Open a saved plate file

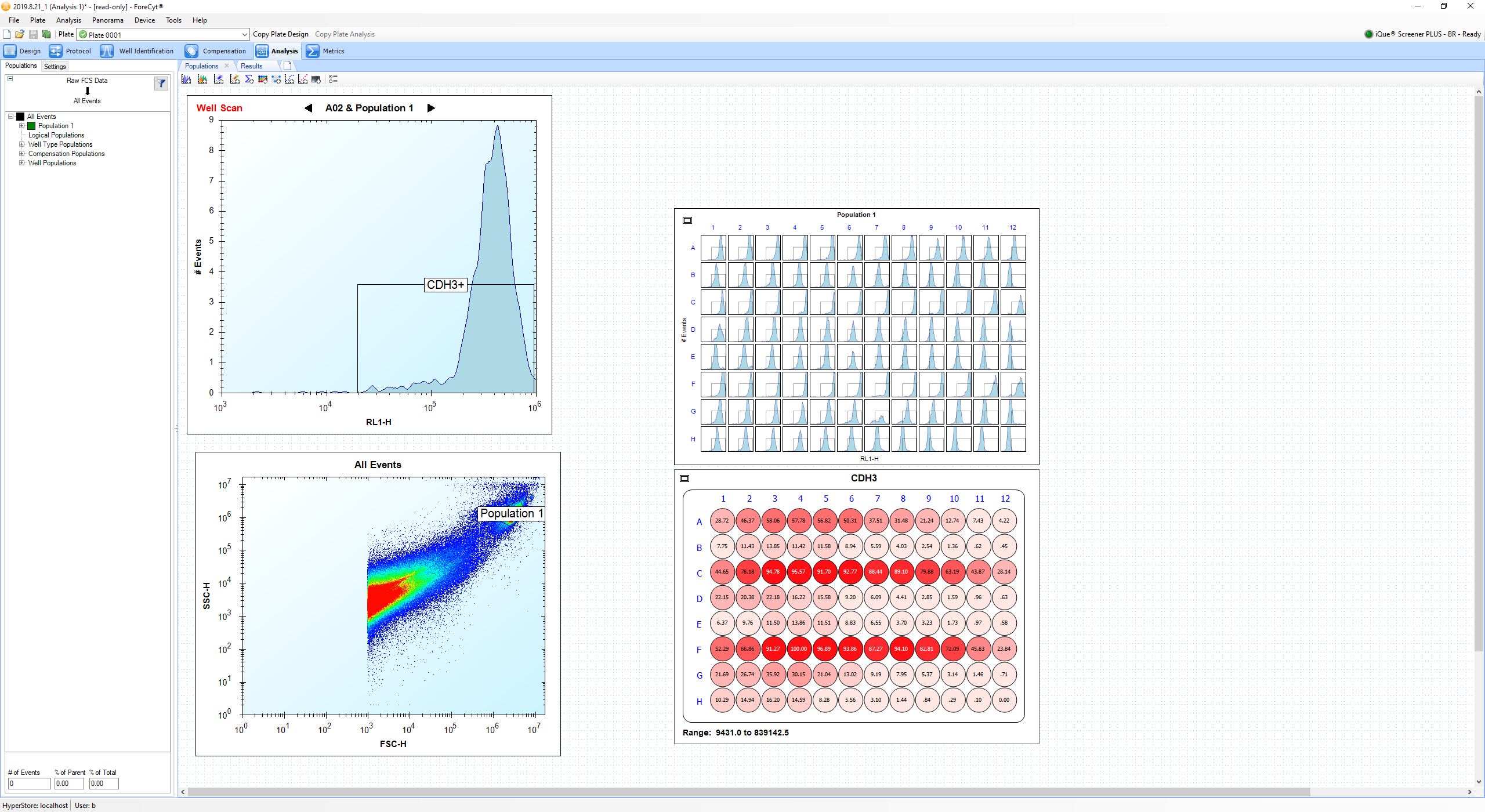19,34
